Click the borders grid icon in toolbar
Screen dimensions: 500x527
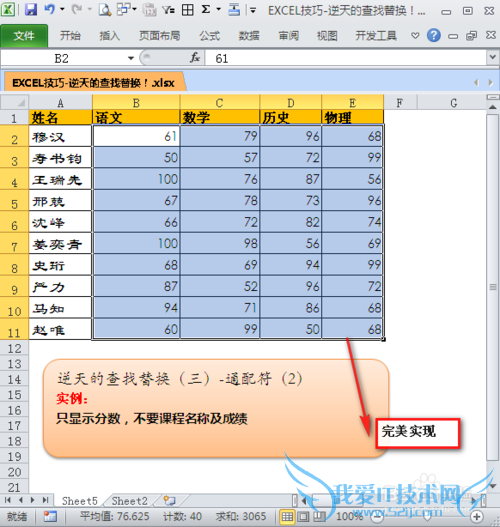pos(188,10)
